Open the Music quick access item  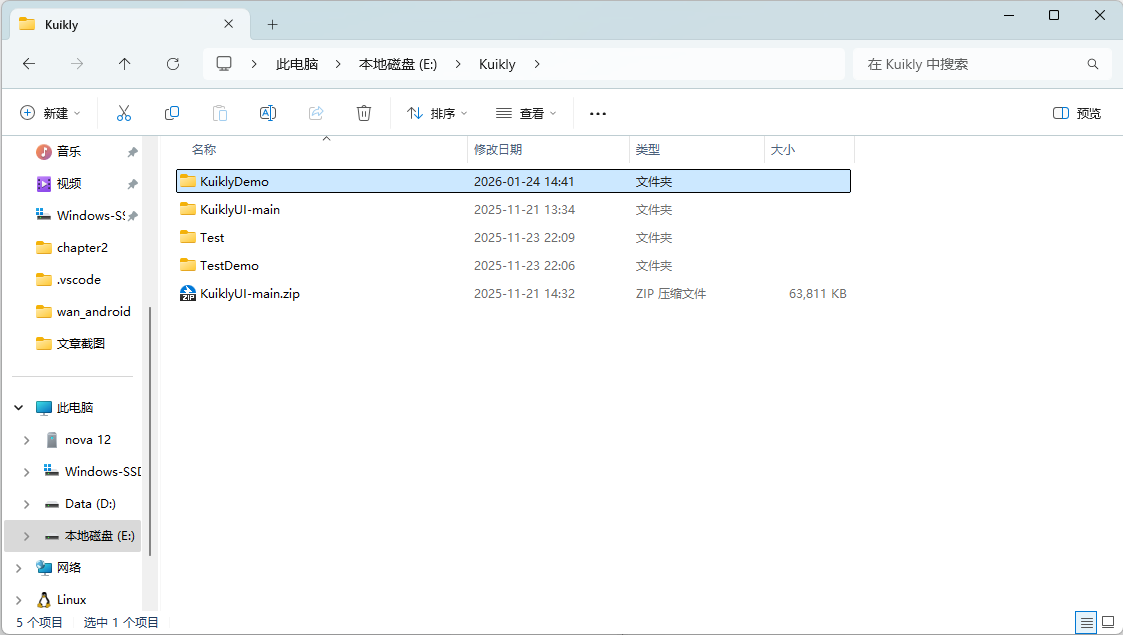(69, 151)
